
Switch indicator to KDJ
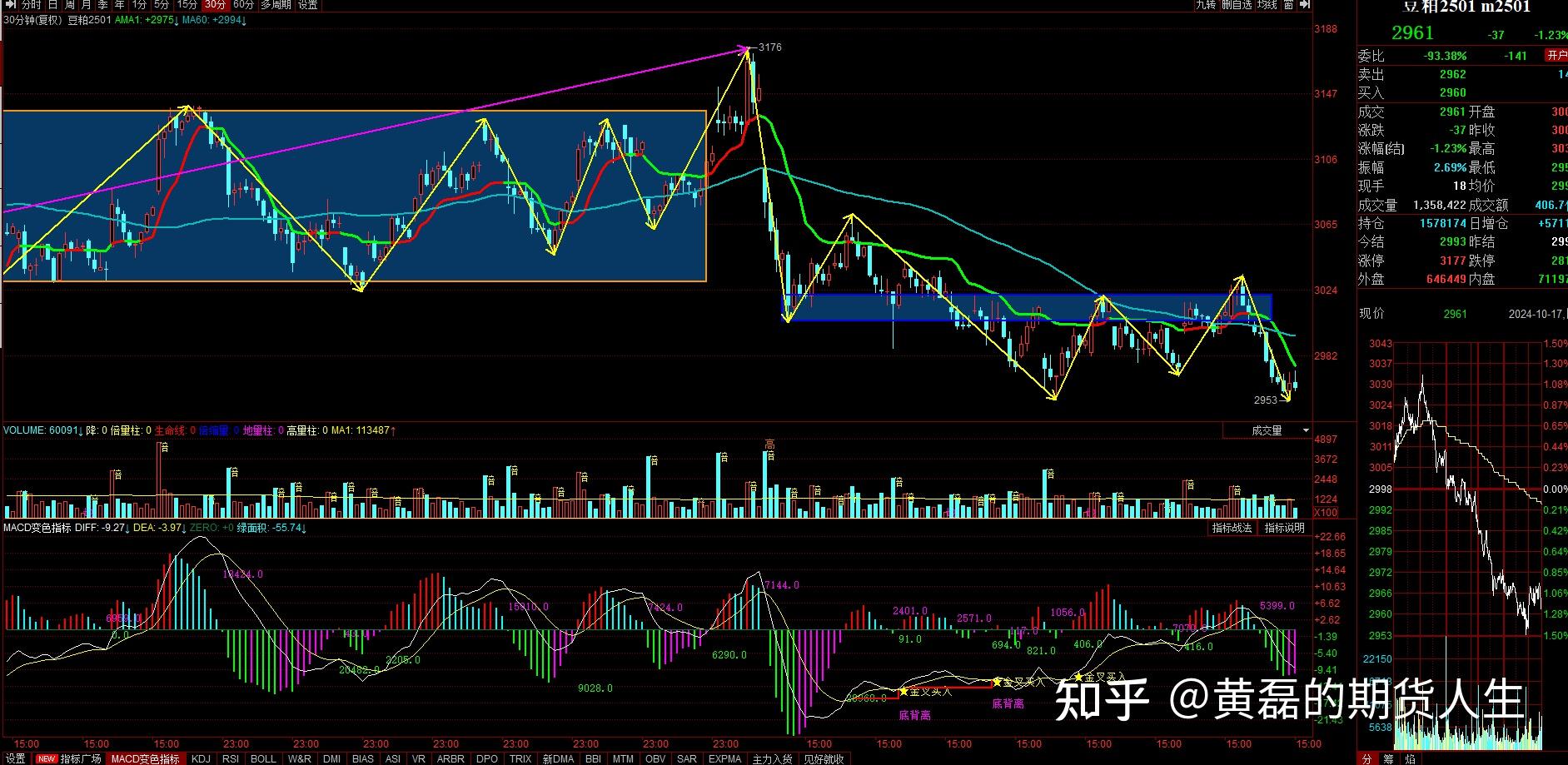point(201,759)
